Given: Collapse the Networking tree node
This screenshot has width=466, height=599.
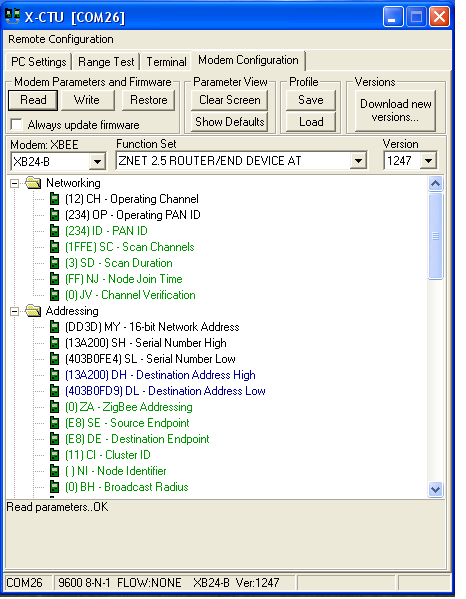Looking at the screenshot, I should coord(15,184).
